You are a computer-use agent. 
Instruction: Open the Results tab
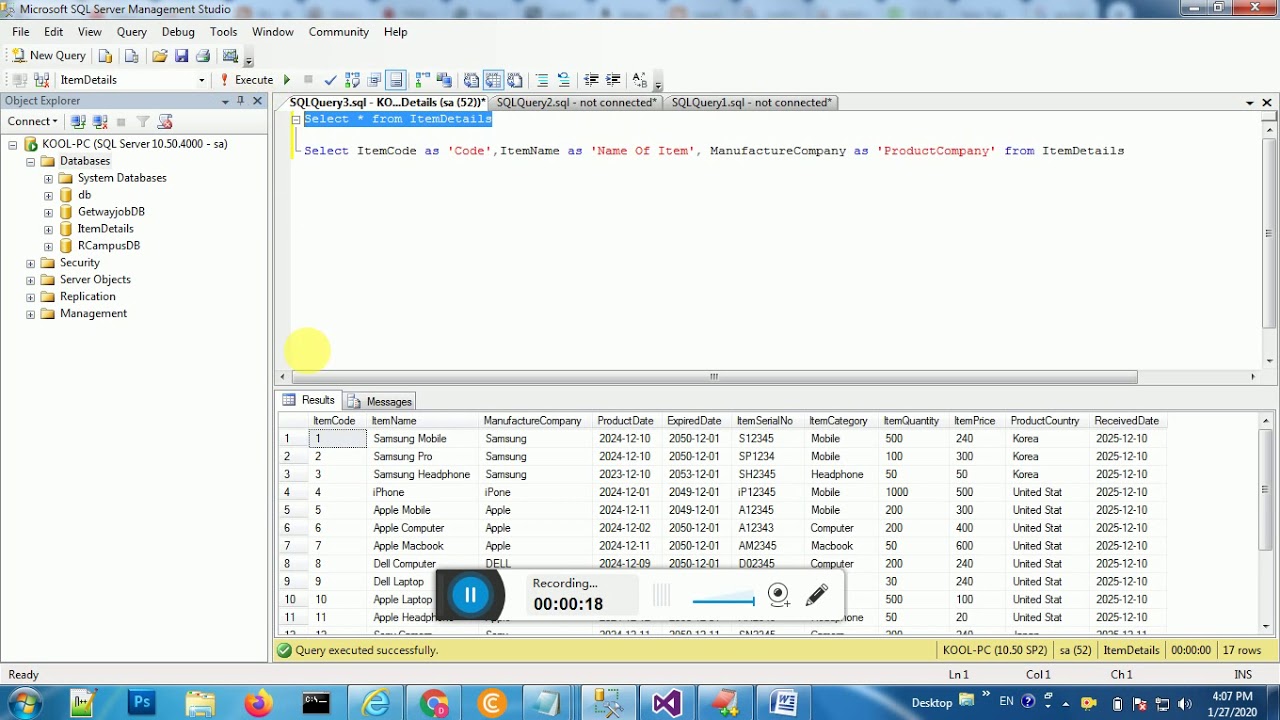(x=309, y=400)
